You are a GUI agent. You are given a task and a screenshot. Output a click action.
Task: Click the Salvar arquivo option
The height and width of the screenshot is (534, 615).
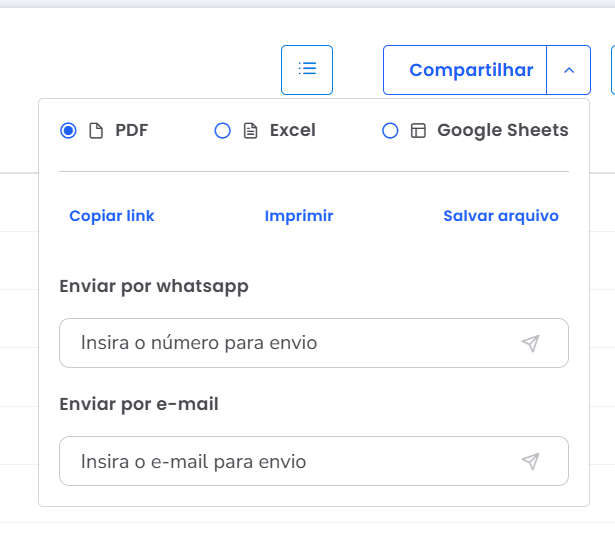click(501, 216)
